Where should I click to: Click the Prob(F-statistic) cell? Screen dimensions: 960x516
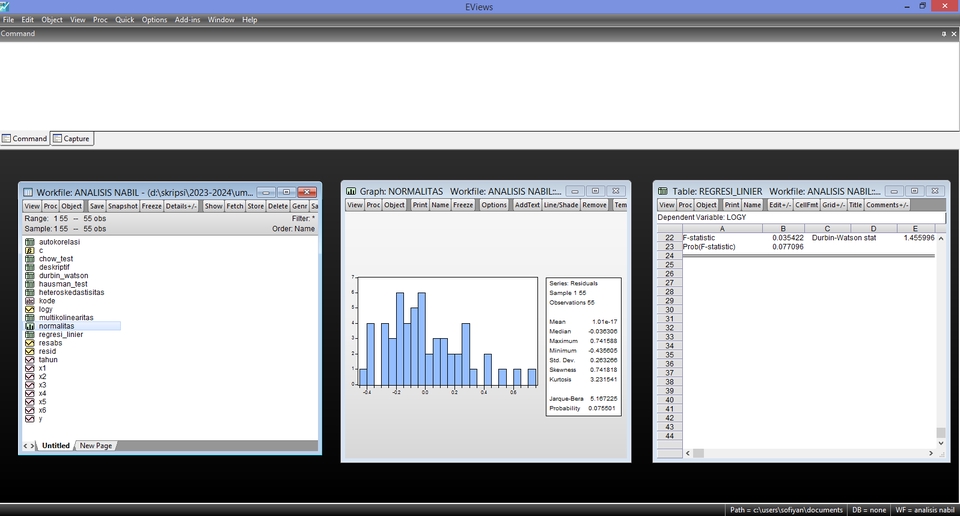(709, 247)
